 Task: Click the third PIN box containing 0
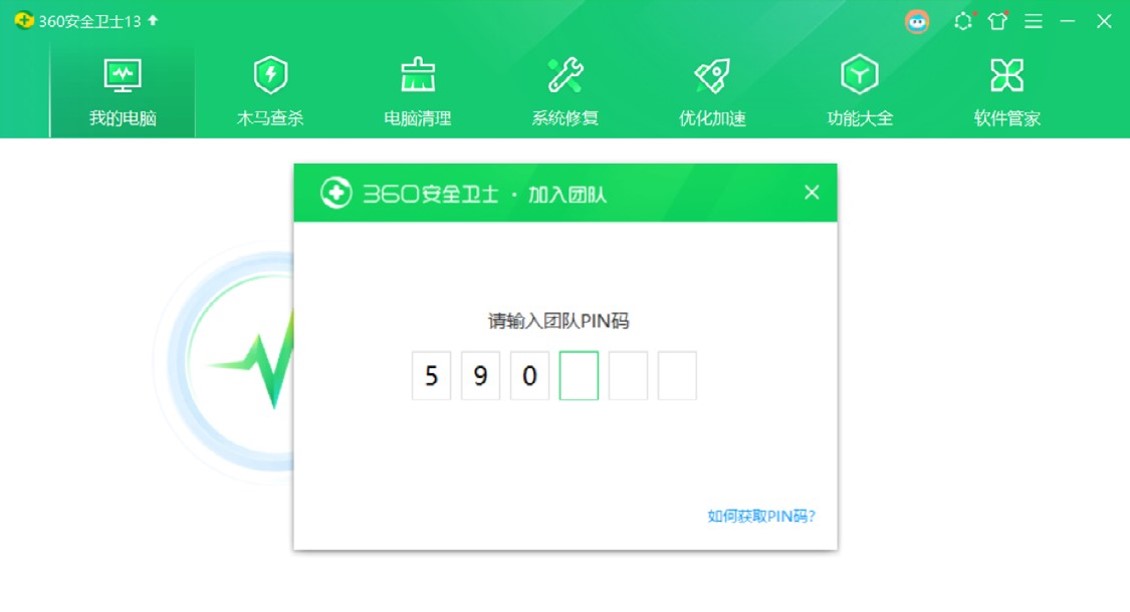coord(530,376)
